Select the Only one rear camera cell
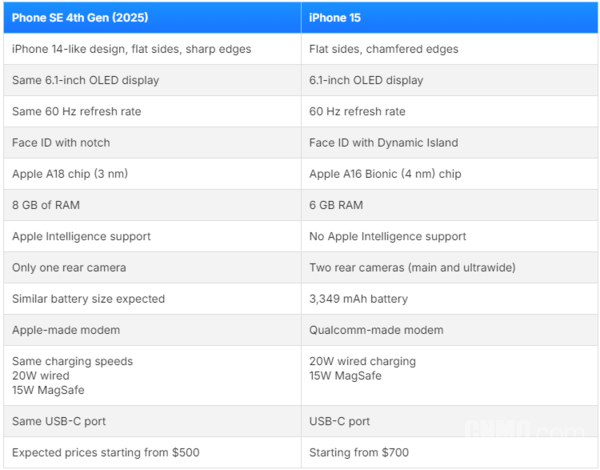Screen dimensions: 600x470 152,268
